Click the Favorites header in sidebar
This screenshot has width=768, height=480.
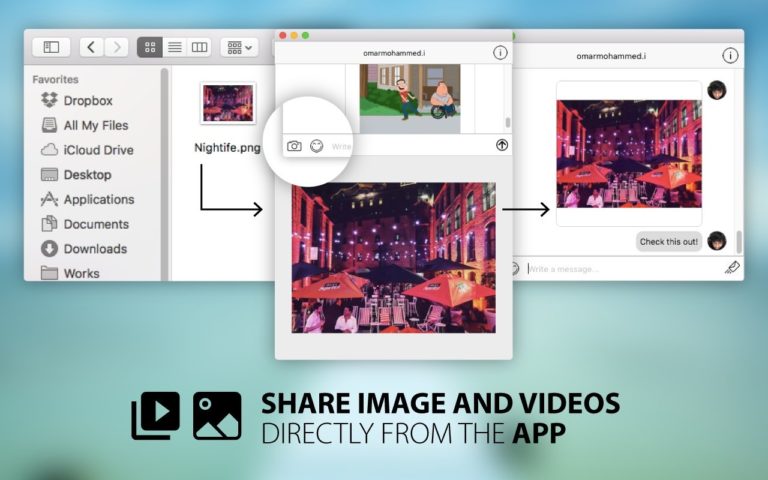[x=55, y=79]
